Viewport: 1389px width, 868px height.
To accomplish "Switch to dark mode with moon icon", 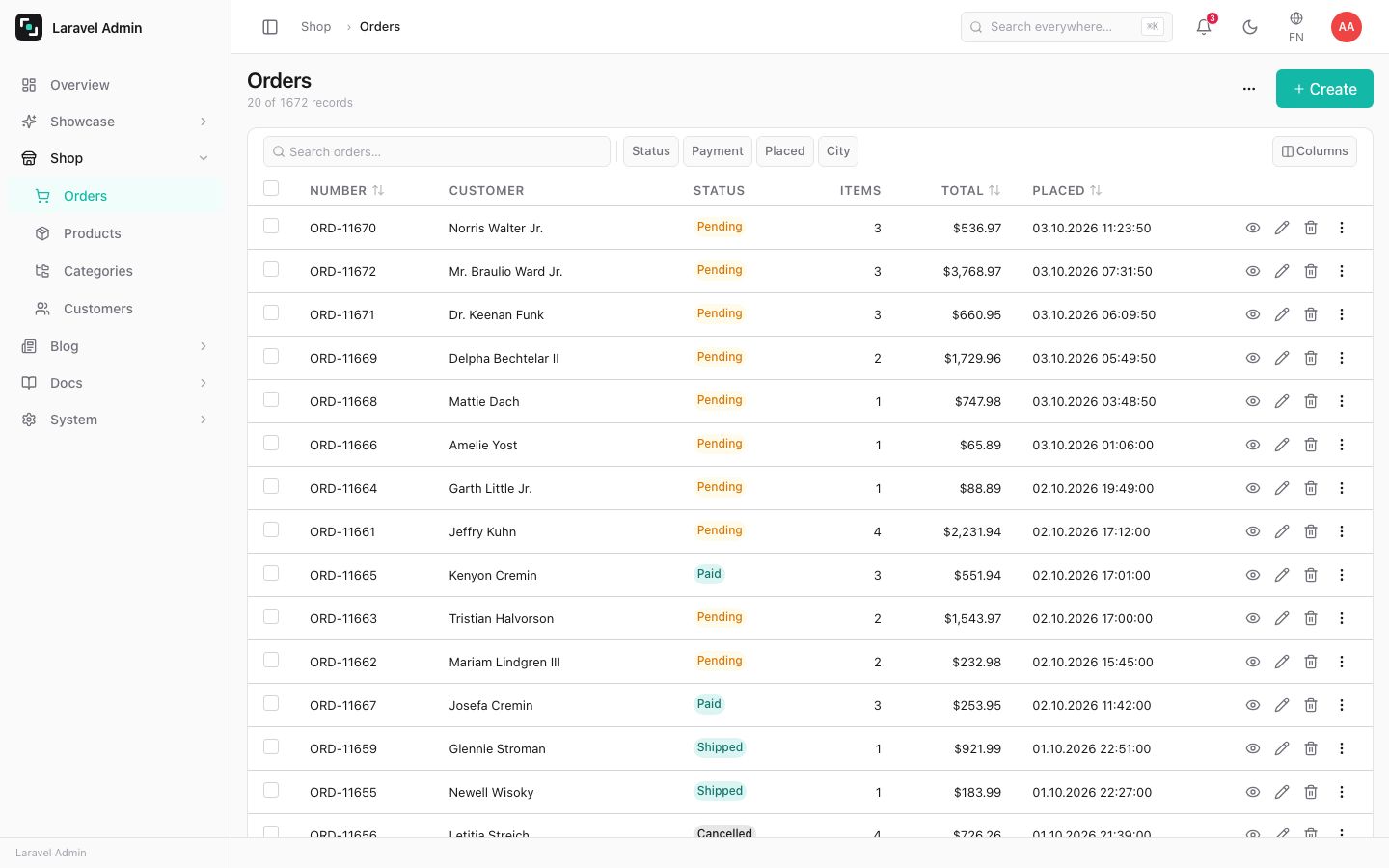I will (x=1250, y=27).
